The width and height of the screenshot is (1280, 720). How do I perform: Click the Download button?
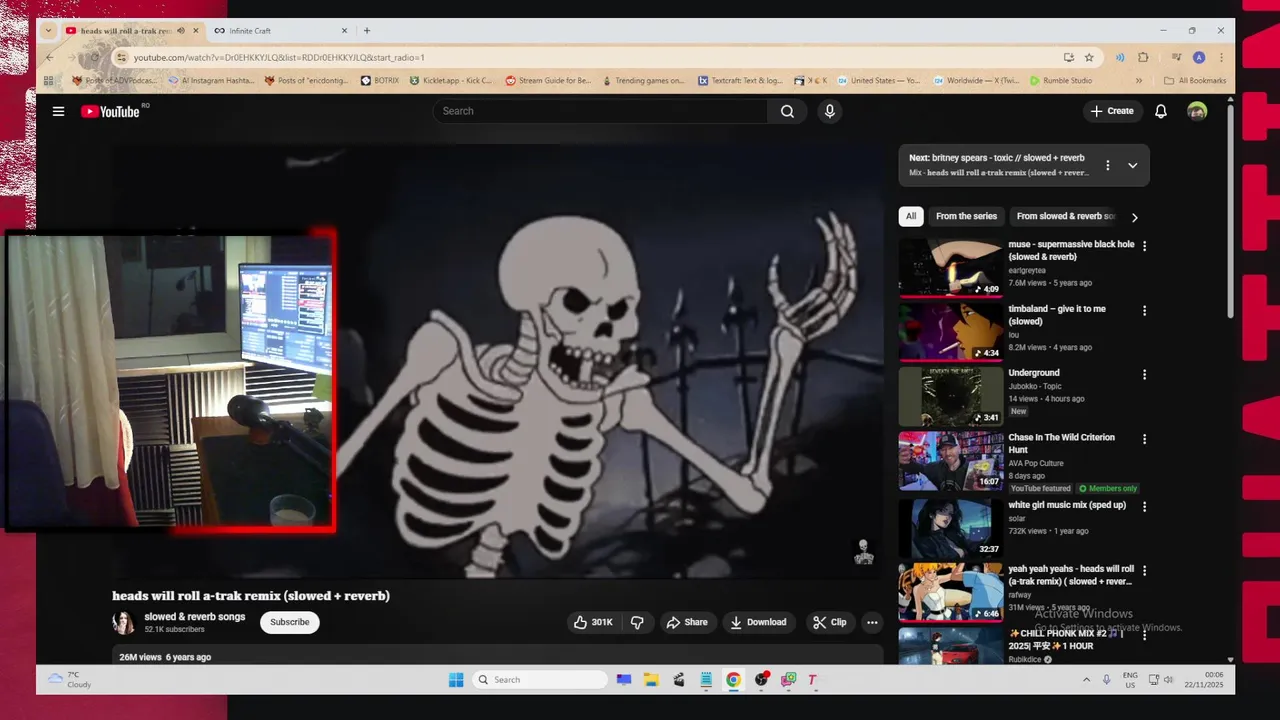(759, 622)
